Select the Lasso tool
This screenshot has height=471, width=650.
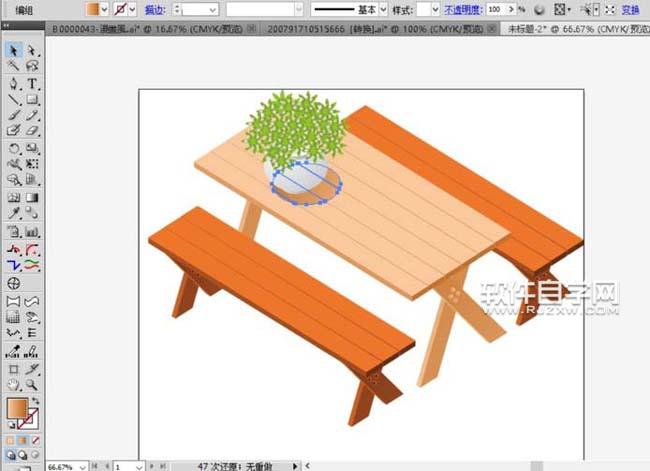32,66
